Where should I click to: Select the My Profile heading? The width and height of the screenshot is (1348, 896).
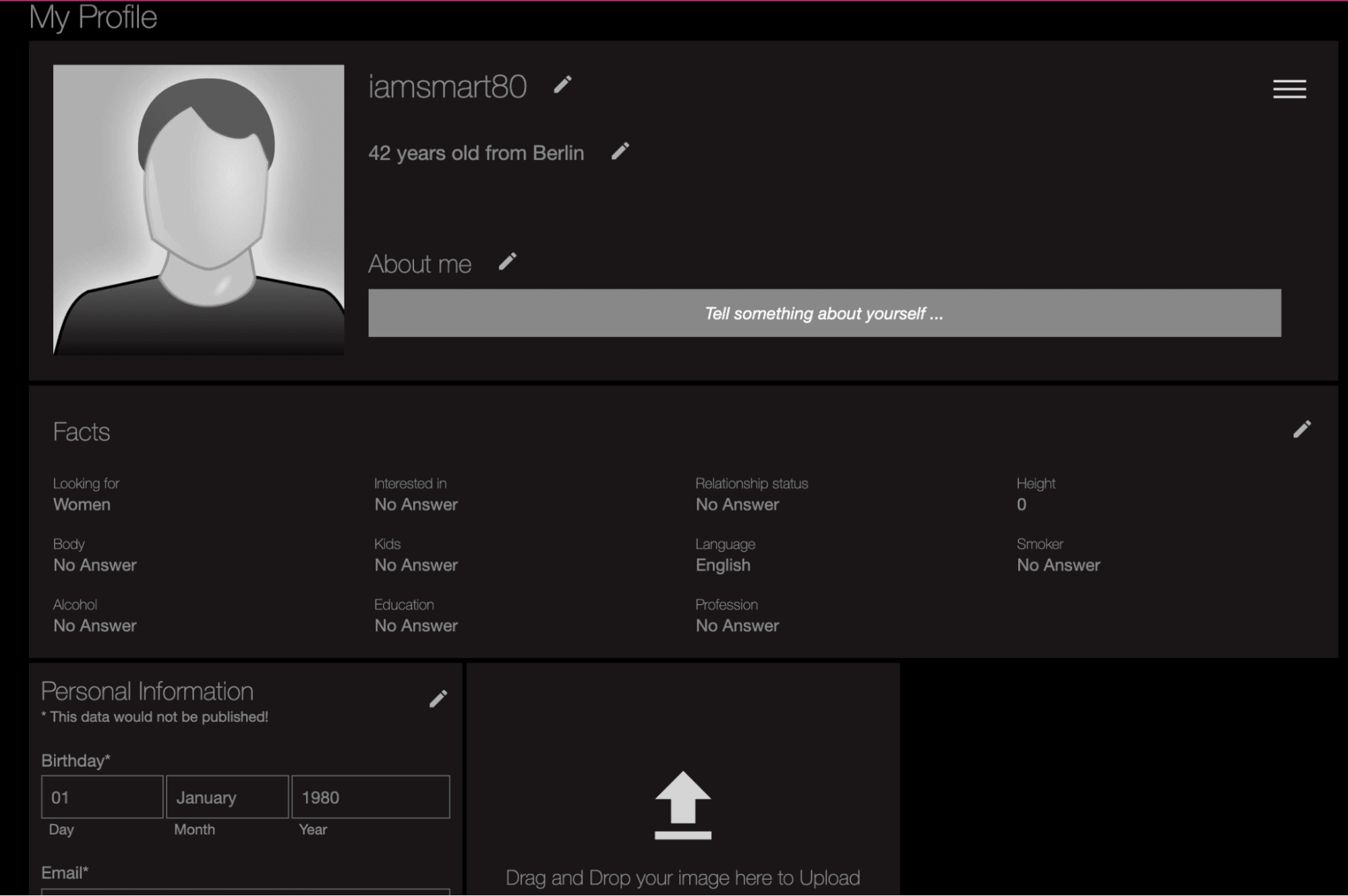93,18
